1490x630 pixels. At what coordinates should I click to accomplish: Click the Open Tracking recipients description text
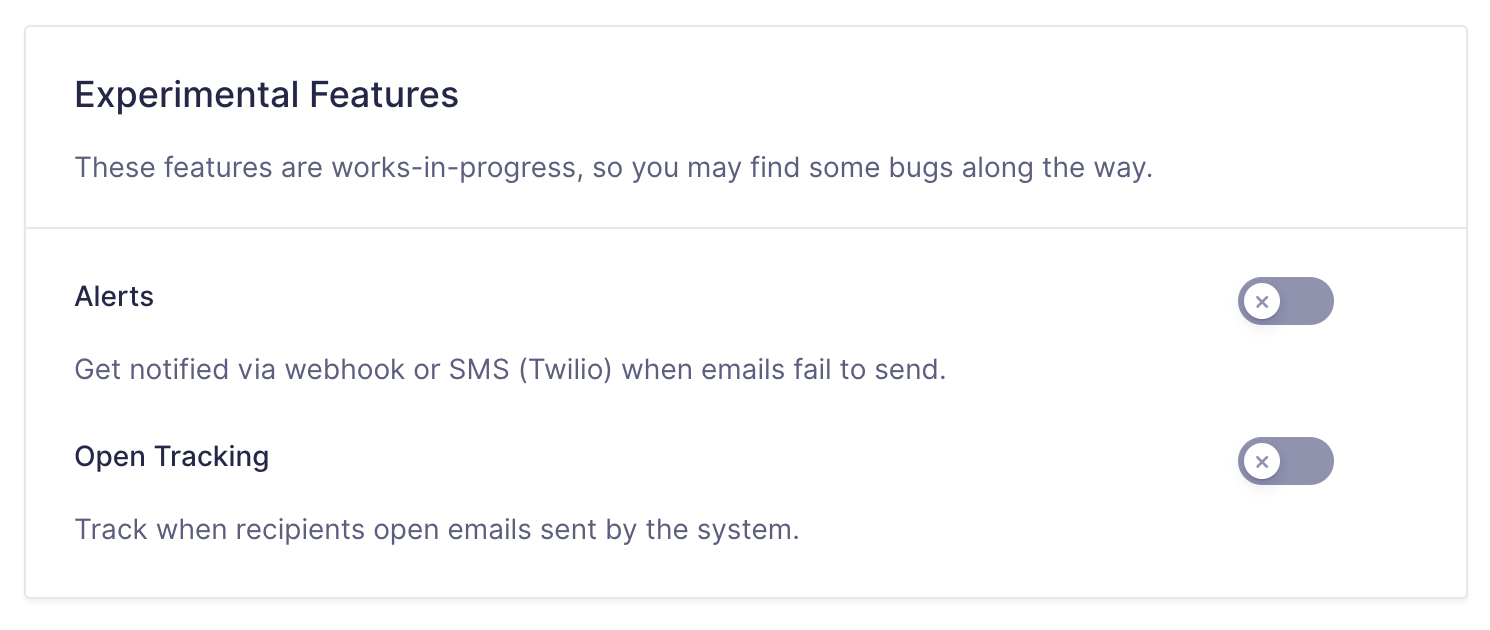pos(437,529)
